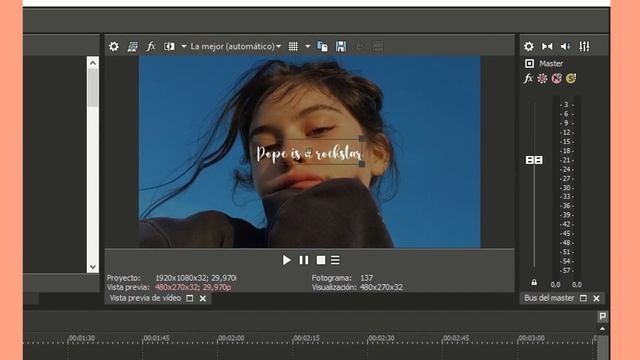This screenshot has width=640, height=360.
Task: Click the Master bus output square icon
Action: (x=529, y=63)
